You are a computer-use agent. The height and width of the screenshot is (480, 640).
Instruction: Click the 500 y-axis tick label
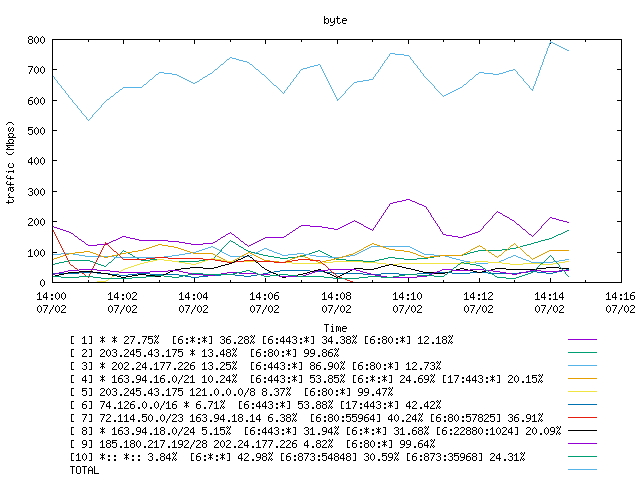(x=36, y=131)
